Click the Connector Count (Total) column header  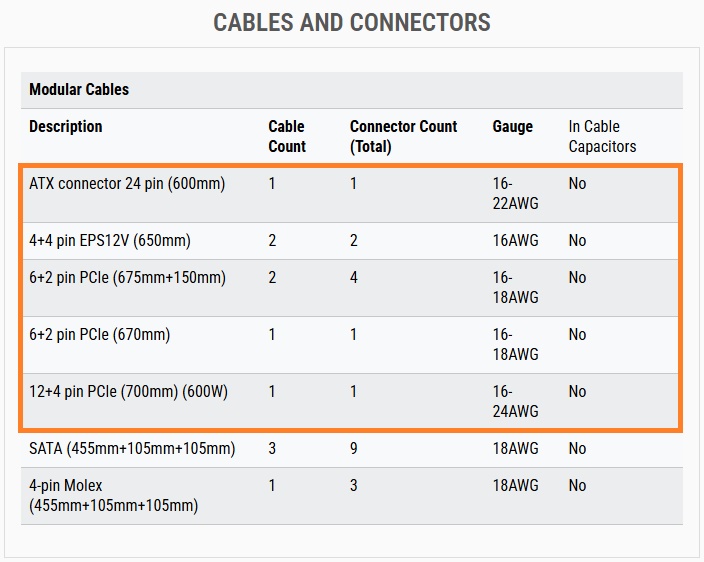(403, 136)
